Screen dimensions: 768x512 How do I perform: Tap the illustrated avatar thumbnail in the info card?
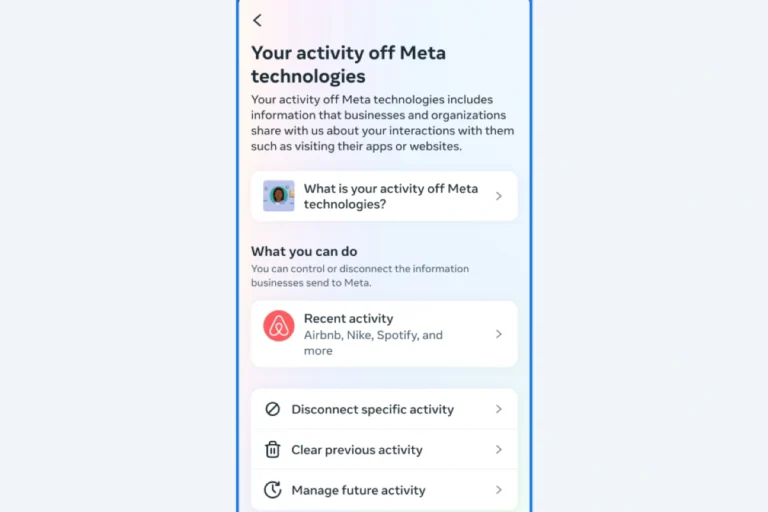point(279,195)
